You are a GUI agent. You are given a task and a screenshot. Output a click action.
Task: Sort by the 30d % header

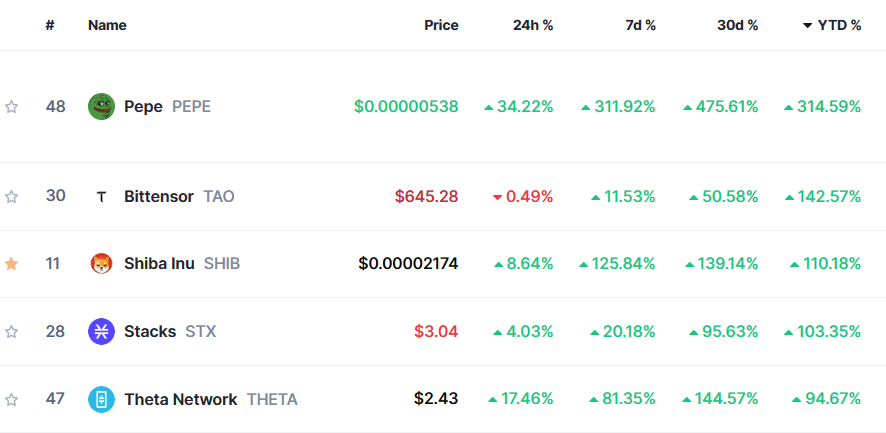[737, 25]
